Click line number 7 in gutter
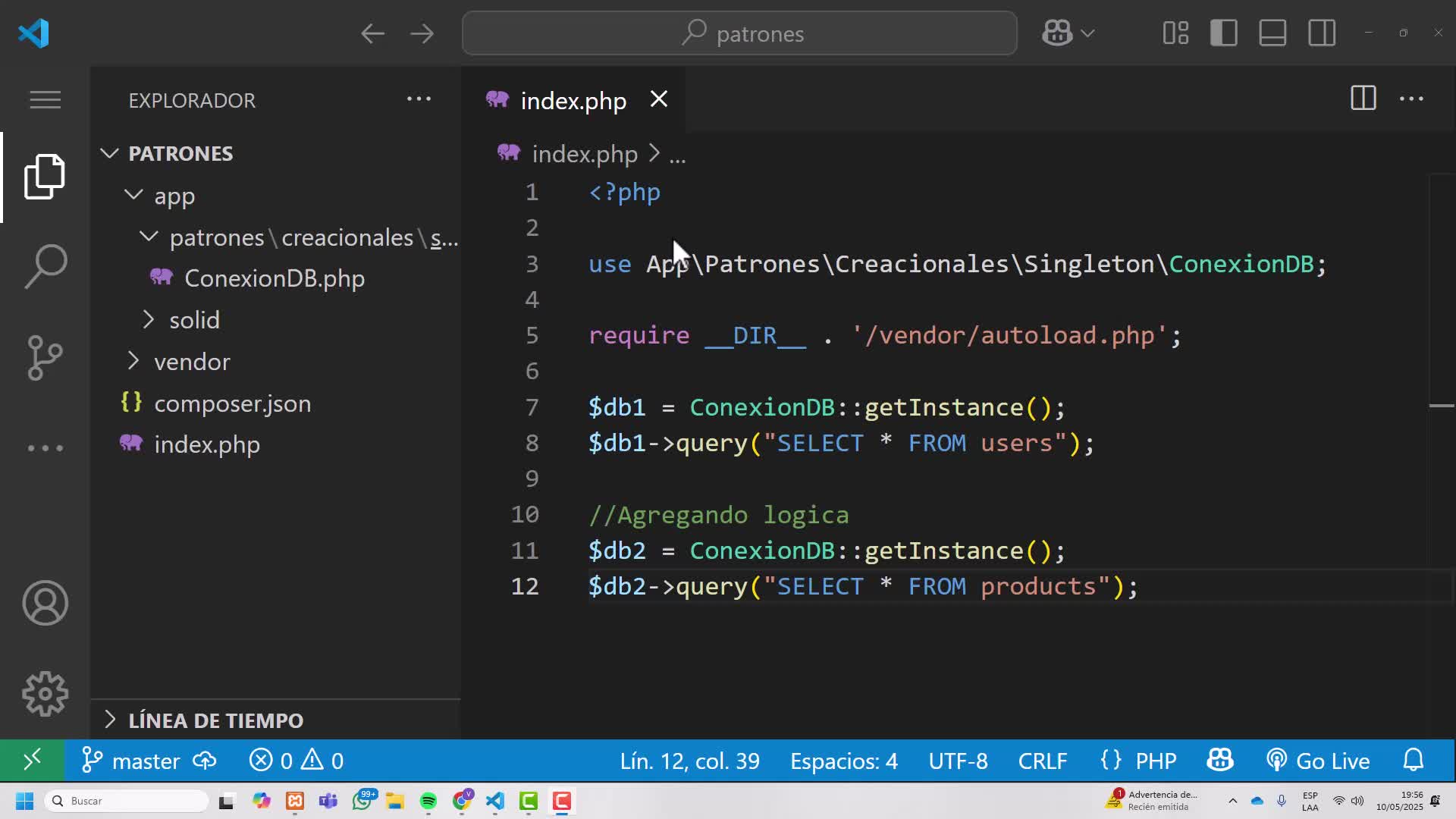Image resolution: width=1456 pixels, height=819 pixels. (x=532, y=407)
